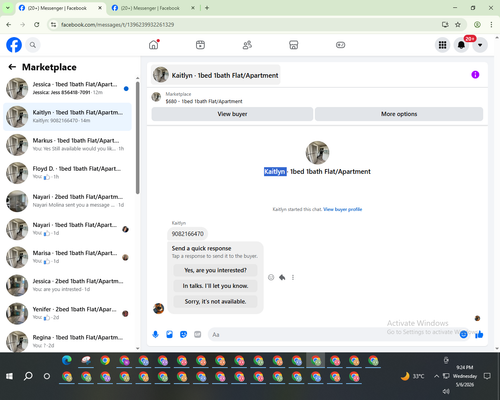
Task: Reload the page
Action: pos(37,24)
